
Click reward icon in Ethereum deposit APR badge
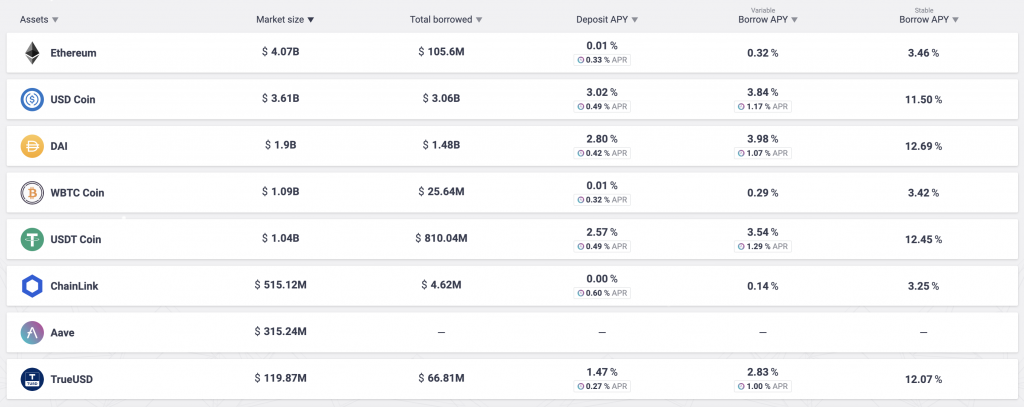[581, 60]
